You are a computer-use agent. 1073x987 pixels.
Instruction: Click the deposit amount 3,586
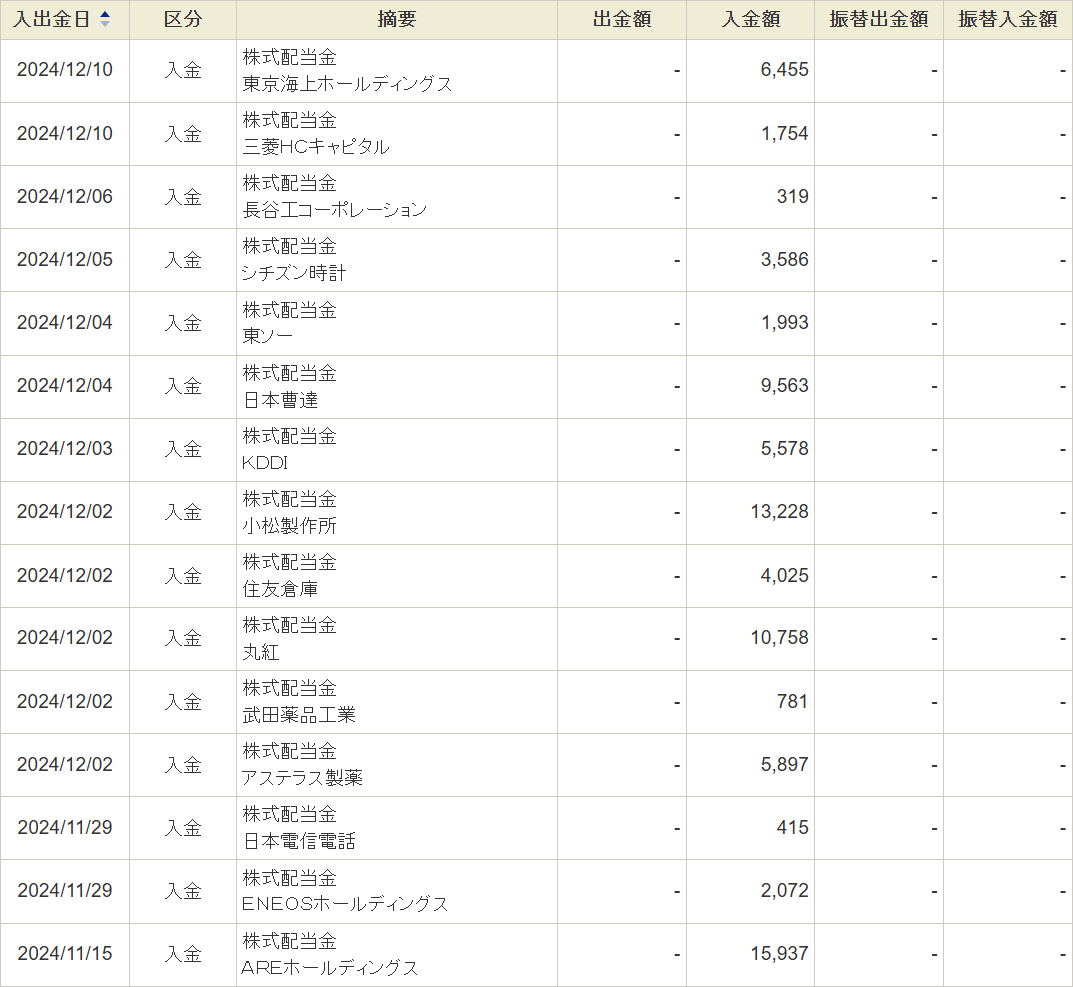[x=784, y=259]
